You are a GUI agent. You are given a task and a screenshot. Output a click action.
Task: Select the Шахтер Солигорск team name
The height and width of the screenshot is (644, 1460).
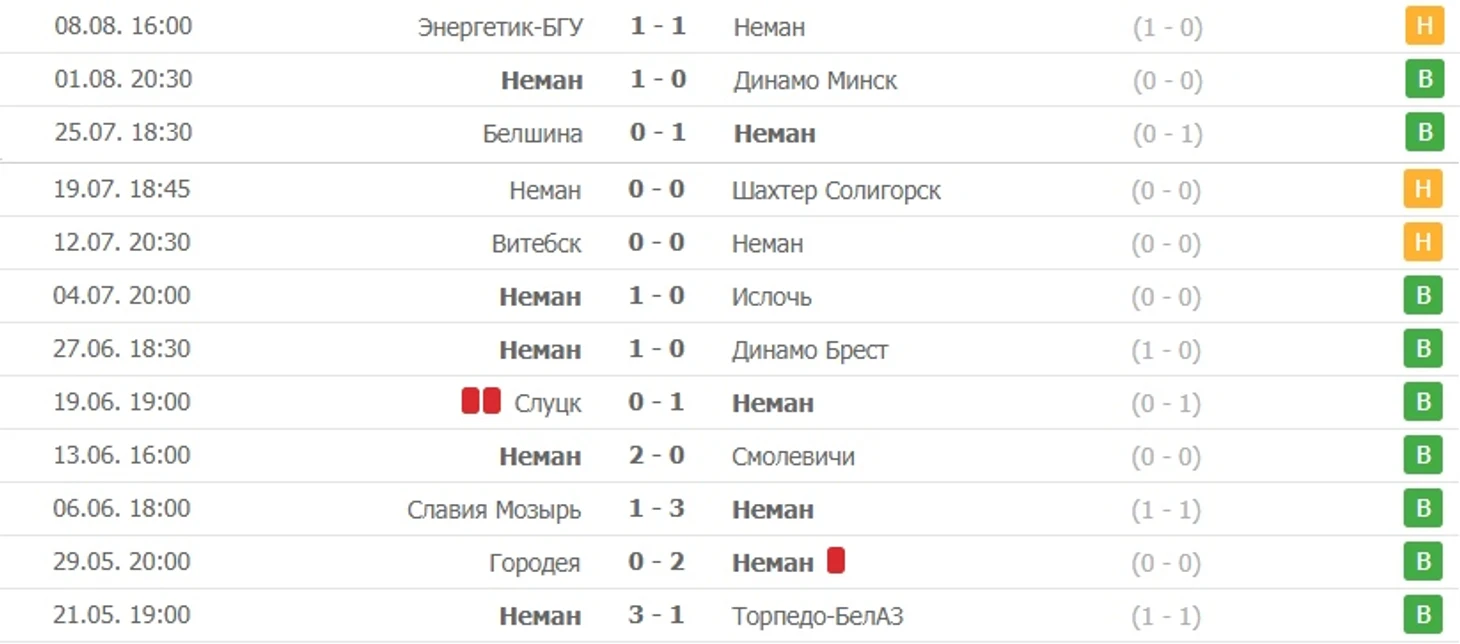(x=836, y=190)
